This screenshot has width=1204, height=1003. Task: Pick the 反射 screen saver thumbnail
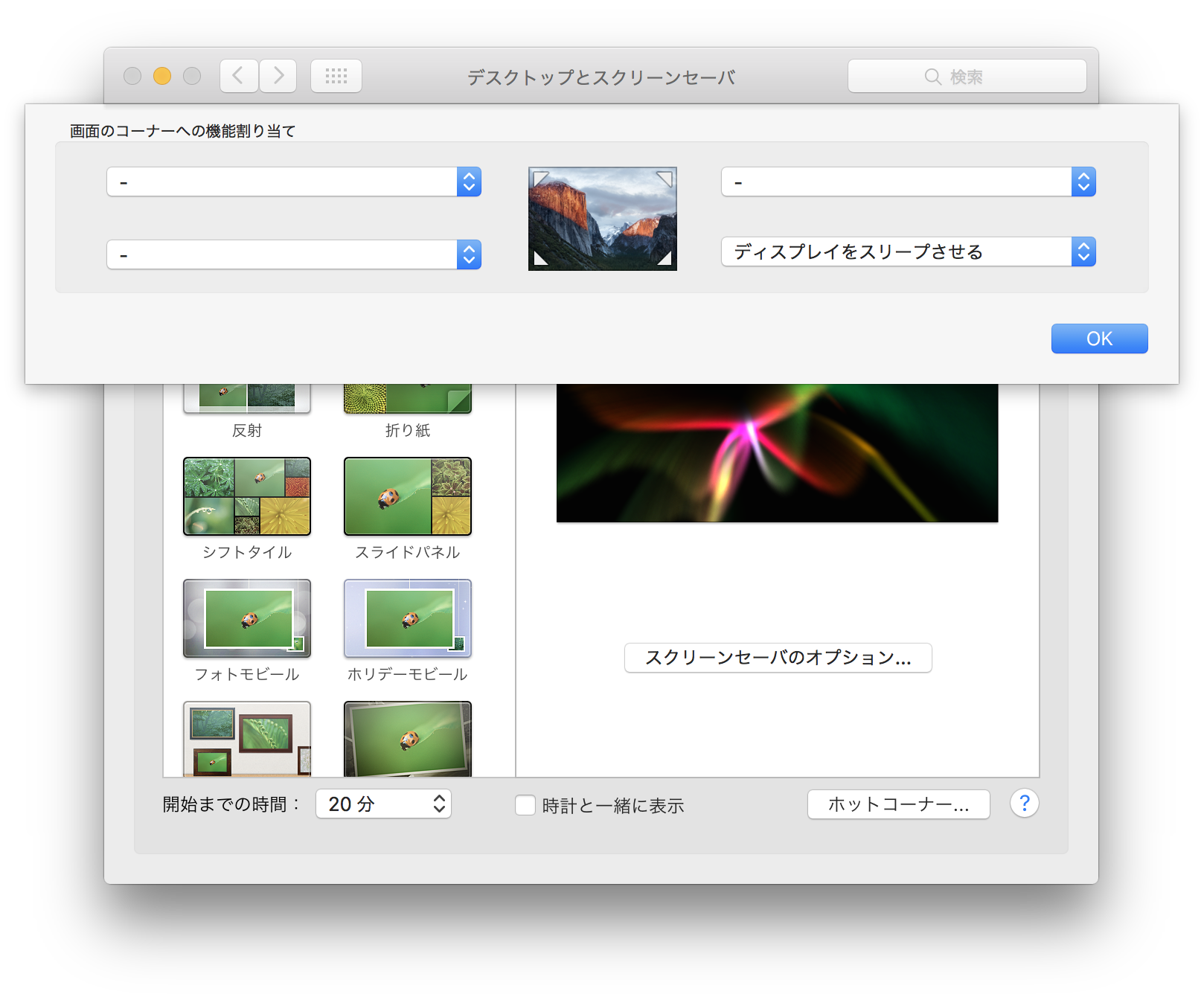tap(247, 398)
